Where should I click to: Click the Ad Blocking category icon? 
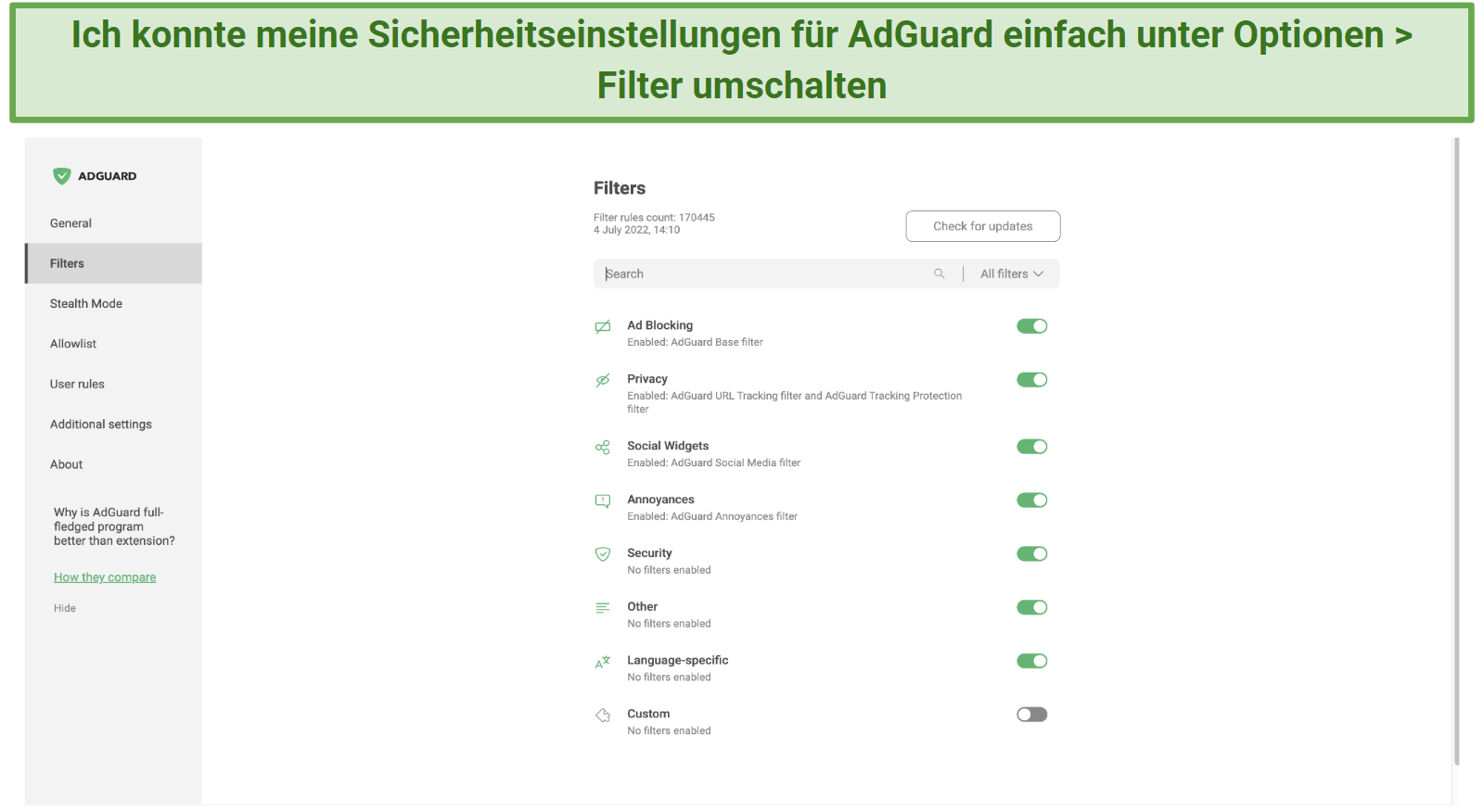(603, 326)
